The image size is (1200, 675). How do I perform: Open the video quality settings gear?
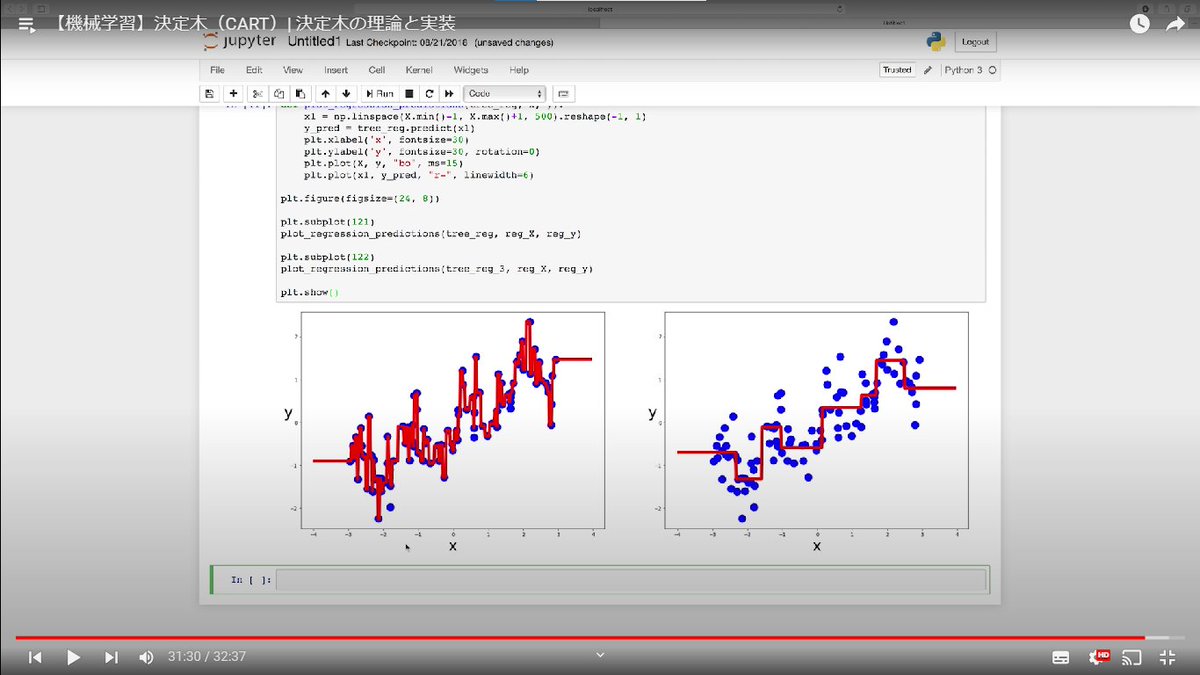[x=1097, y=657]
